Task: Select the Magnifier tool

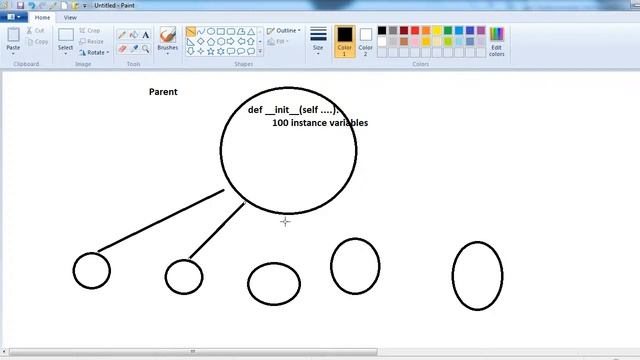Action: pyautogui.click(x=146, y=49)
